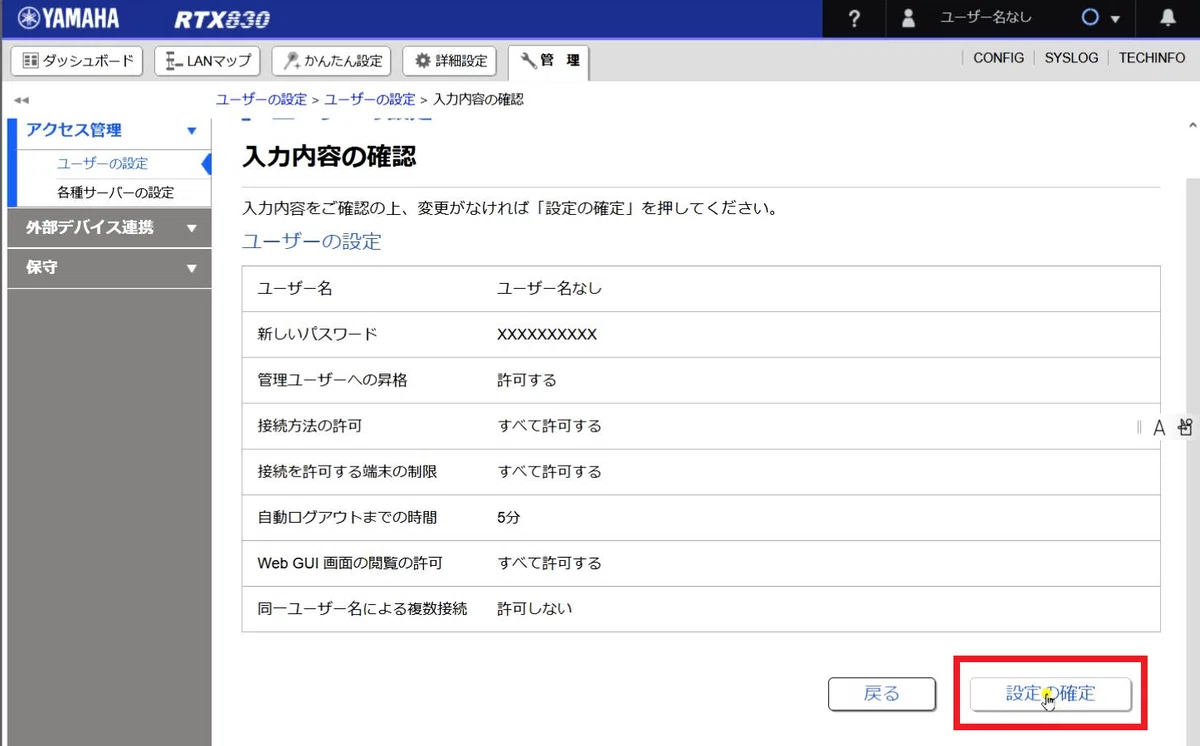Image resolution: width=1200 pixels, height=746 pixels.
Task: Go to second ユーザーの設定 breadcrumb link
Action: (x=369, y=99)
